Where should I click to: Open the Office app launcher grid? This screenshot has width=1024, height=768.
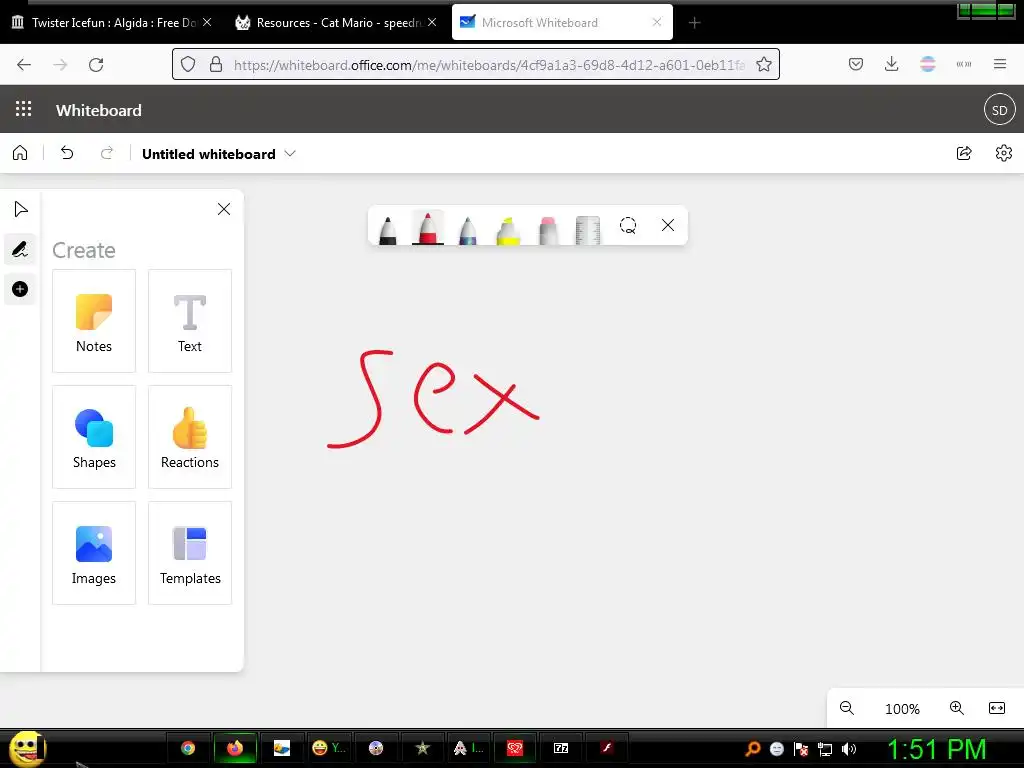pyautogui.click(x=24, y=109)
